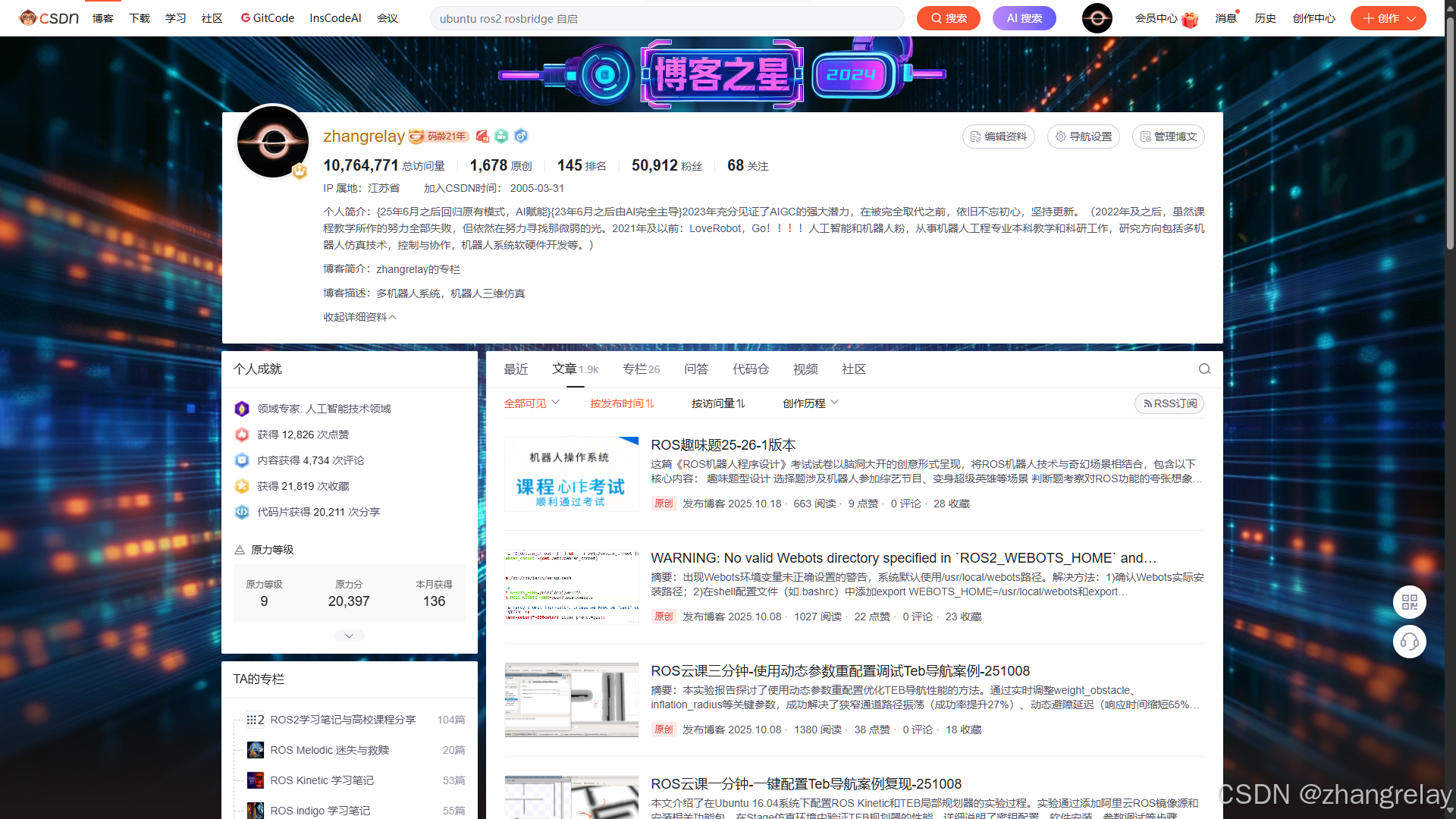Open the 全部可见 visibility dropdown
The height and width of the screenshot is (819, 1456).
coord(532,403)
